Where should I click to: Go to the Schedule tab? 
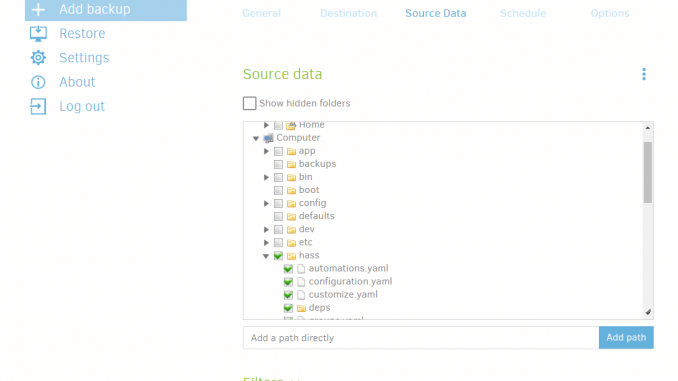(523, 13)
